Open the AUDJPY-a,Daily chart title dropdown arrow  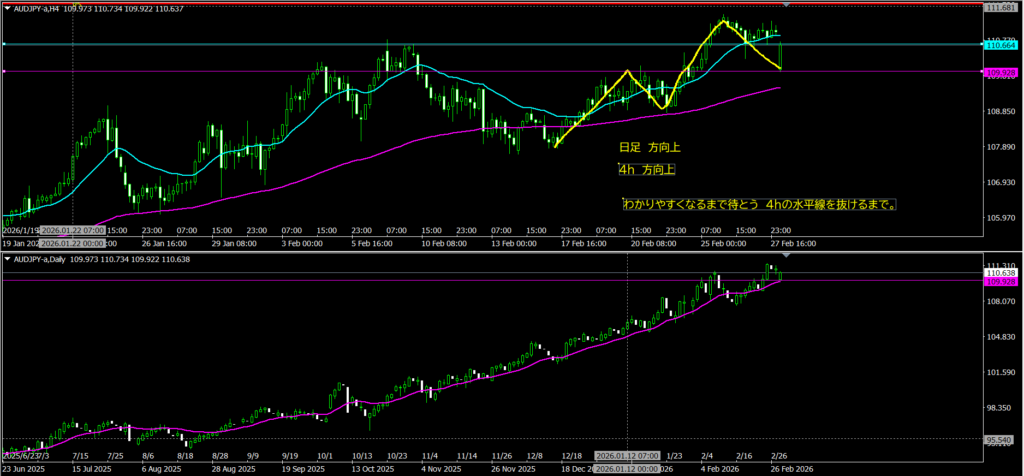7,259
